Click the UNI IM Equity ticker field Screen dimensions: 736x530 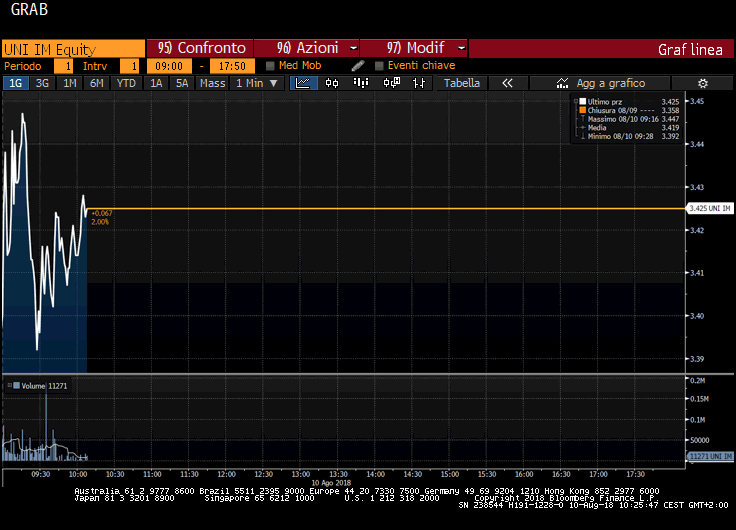click(x=72, y=48)
